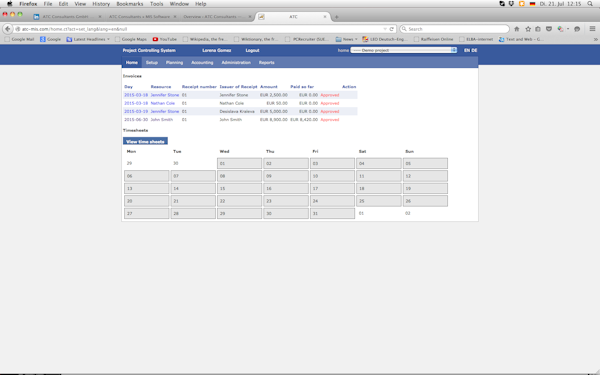Open YouTube bookmark in bookmarks bar
The width and height of the screenshot is (600, 375).
point(165,39)
